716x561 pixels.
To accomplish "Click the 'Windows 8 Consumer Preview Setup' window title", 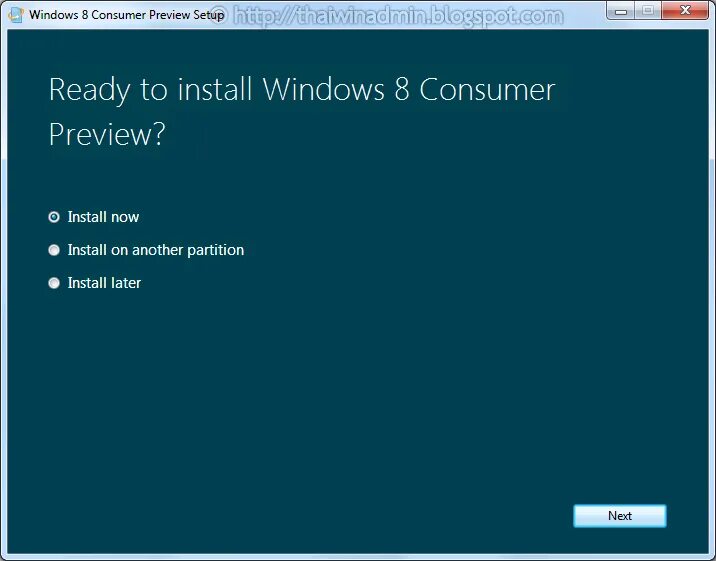I will click(126, 15).
